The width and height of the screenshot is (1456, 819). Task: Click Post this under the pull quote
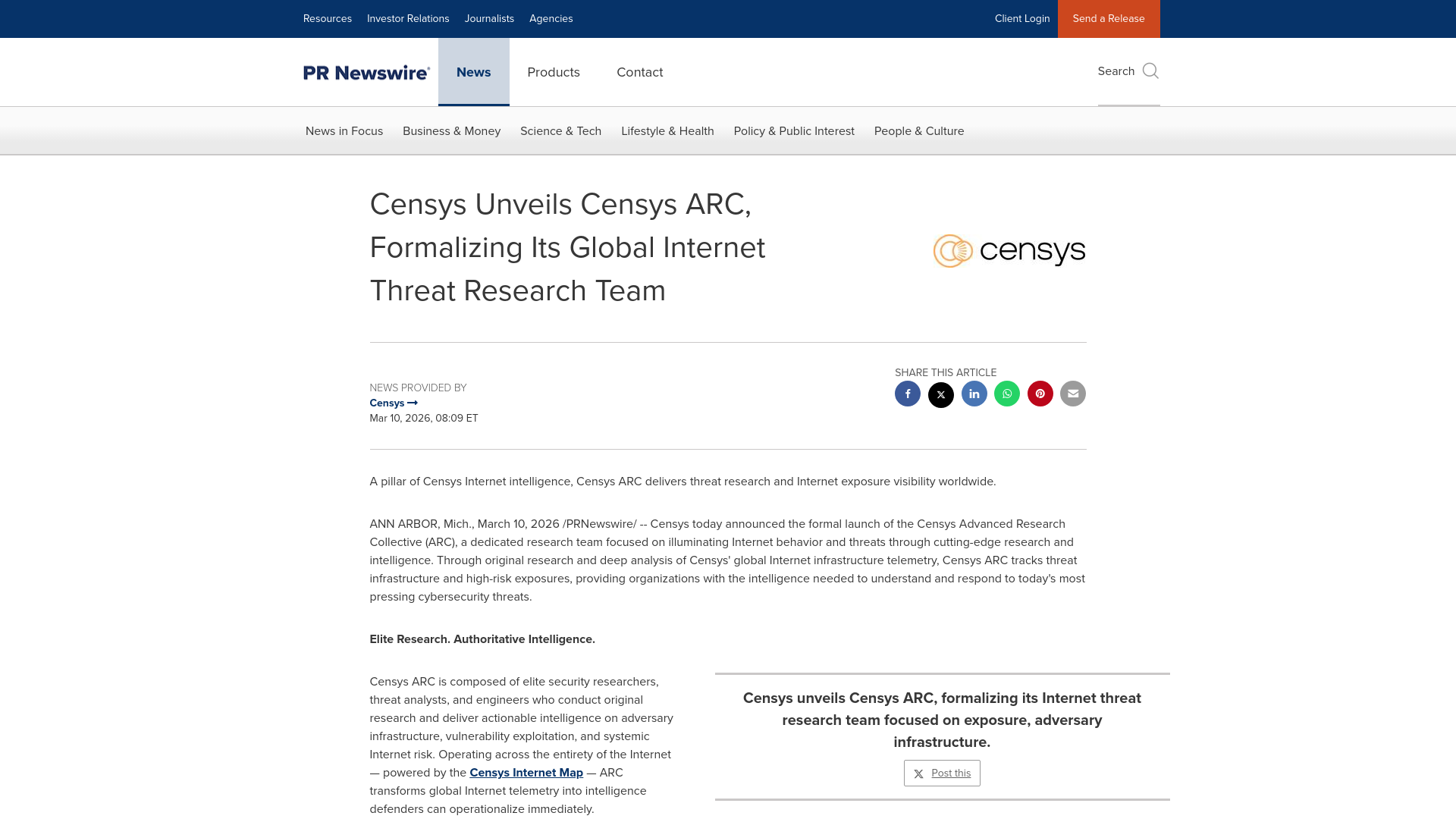(942, 773)
